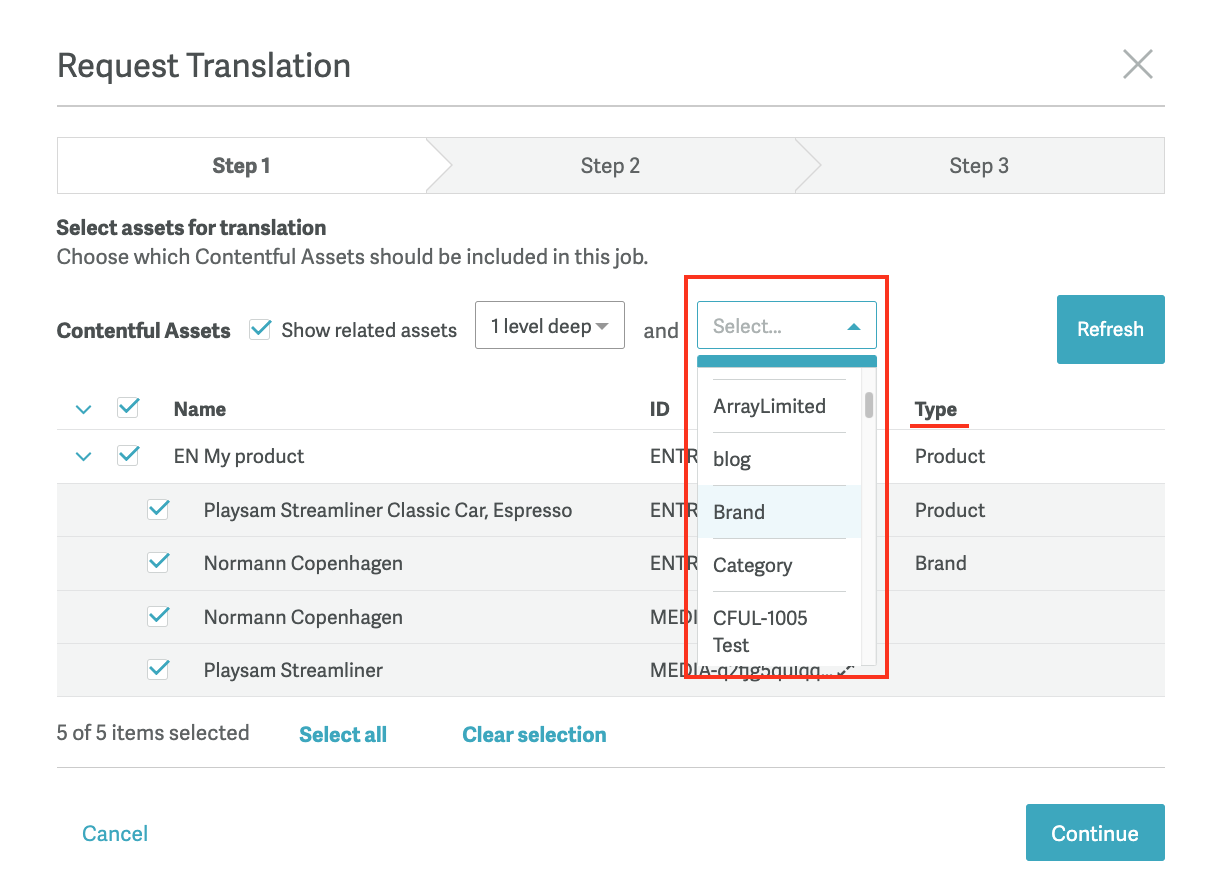The width and height of the screenshot is (1215, 887).
Task: Collapse the EN My product row
Action: pos(84,457)
